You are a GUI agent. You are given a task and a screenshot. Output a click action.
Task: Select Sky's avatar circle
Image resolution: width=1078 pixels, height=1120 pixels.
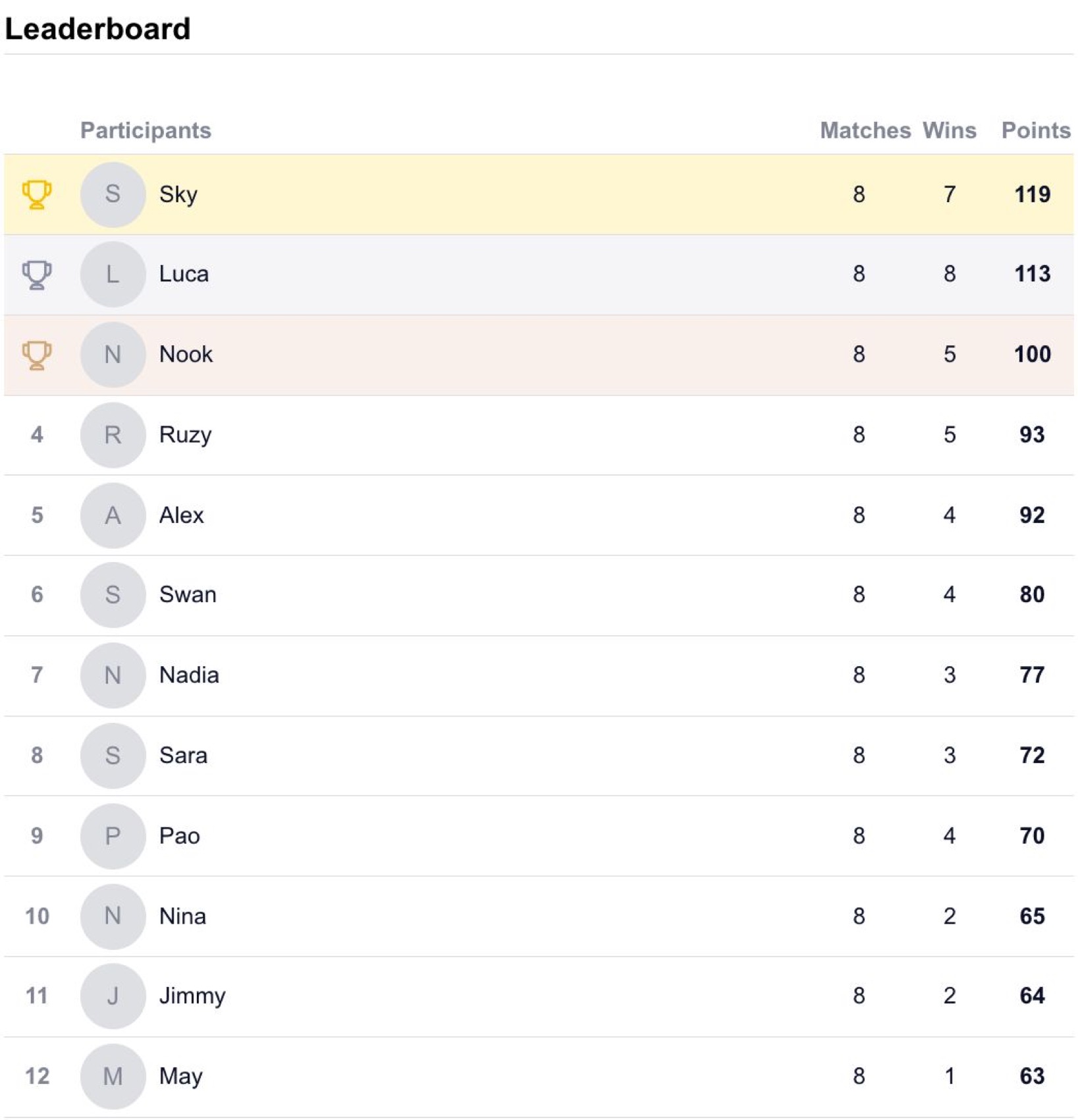pyautogui.click(x=113, y=194)
